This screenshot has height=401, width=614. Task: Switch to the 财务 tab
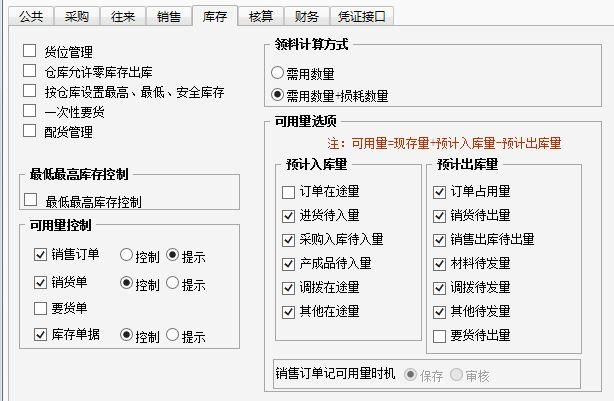pos(307,16)
